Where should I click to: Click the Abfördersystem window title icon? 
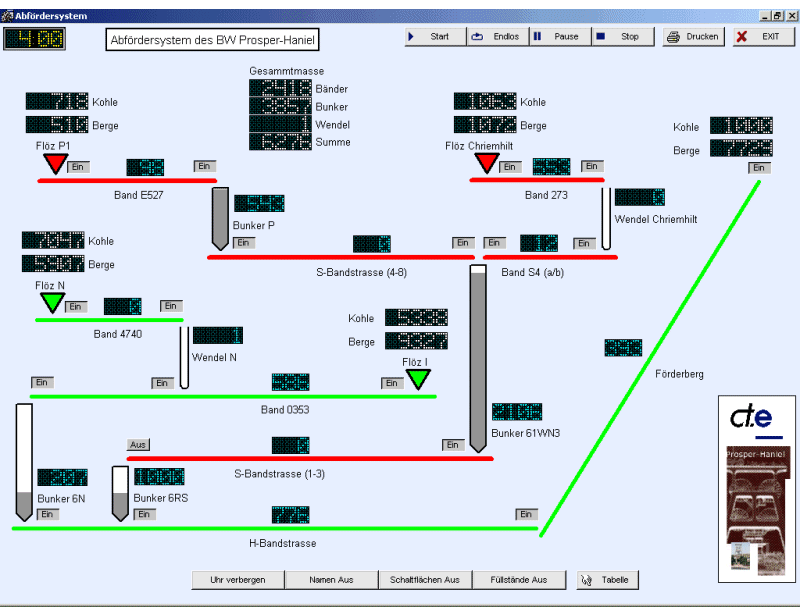click(7, 16)
